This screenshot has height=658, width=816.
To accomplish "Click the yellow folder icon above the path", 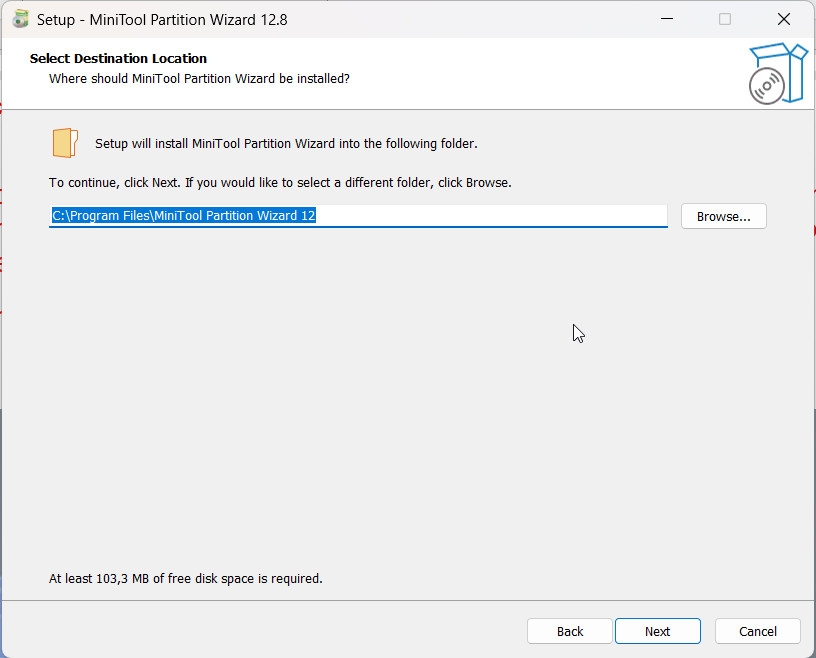I will click(64, 142).
